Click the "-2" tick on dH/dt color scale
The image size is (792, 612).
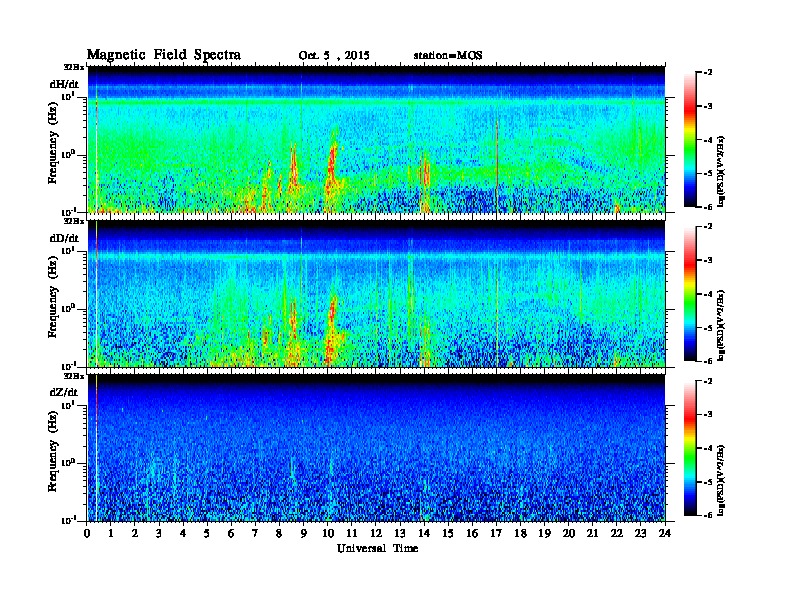tap(708, 73)
